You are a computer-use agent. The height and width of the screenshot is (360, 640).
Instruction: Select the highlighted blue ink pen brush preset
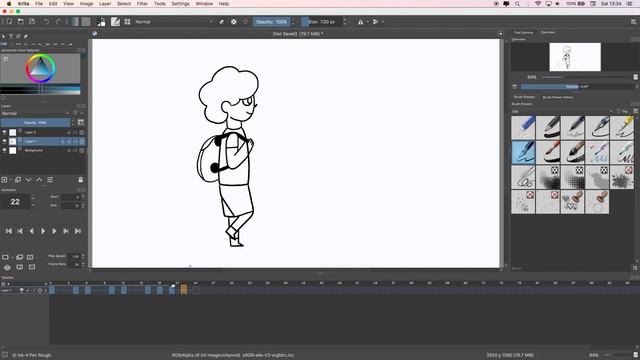(x=523, y=152)
